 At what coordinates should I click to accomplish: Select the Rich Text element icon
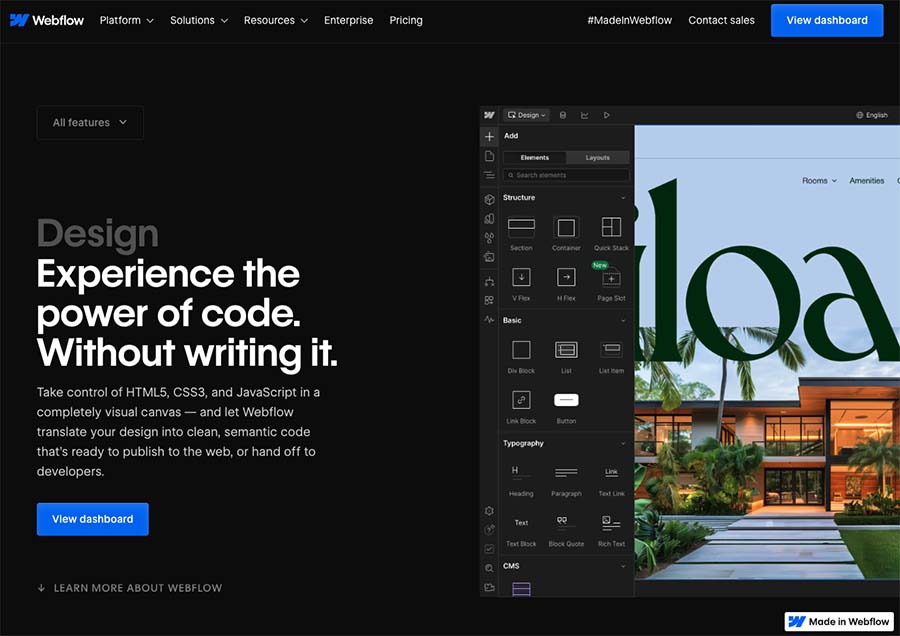click(611, 522)
